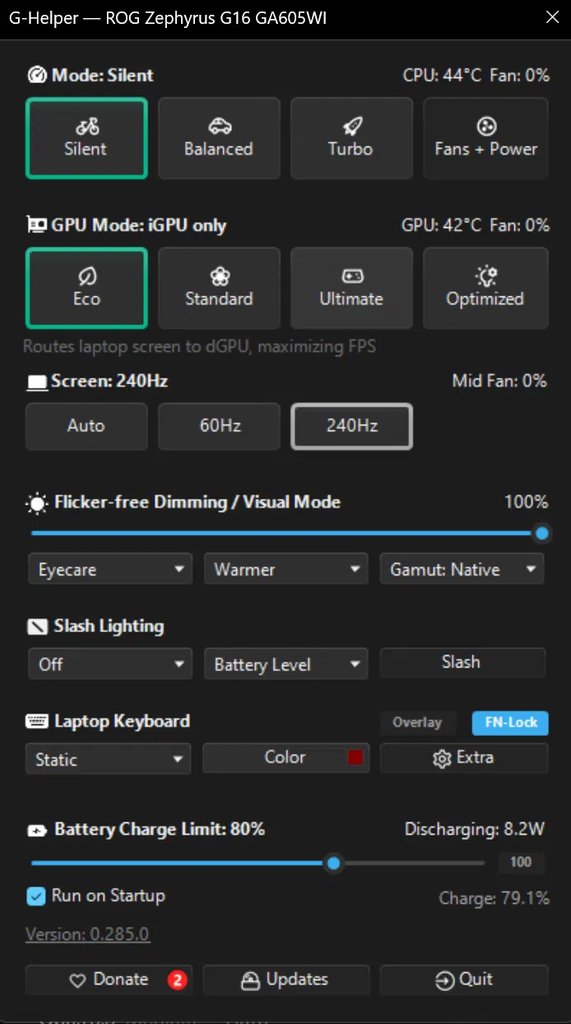The width and height of the screenshot is (571, 1024).
Task: Switch GPU to Standard mode
Action: 219,288
